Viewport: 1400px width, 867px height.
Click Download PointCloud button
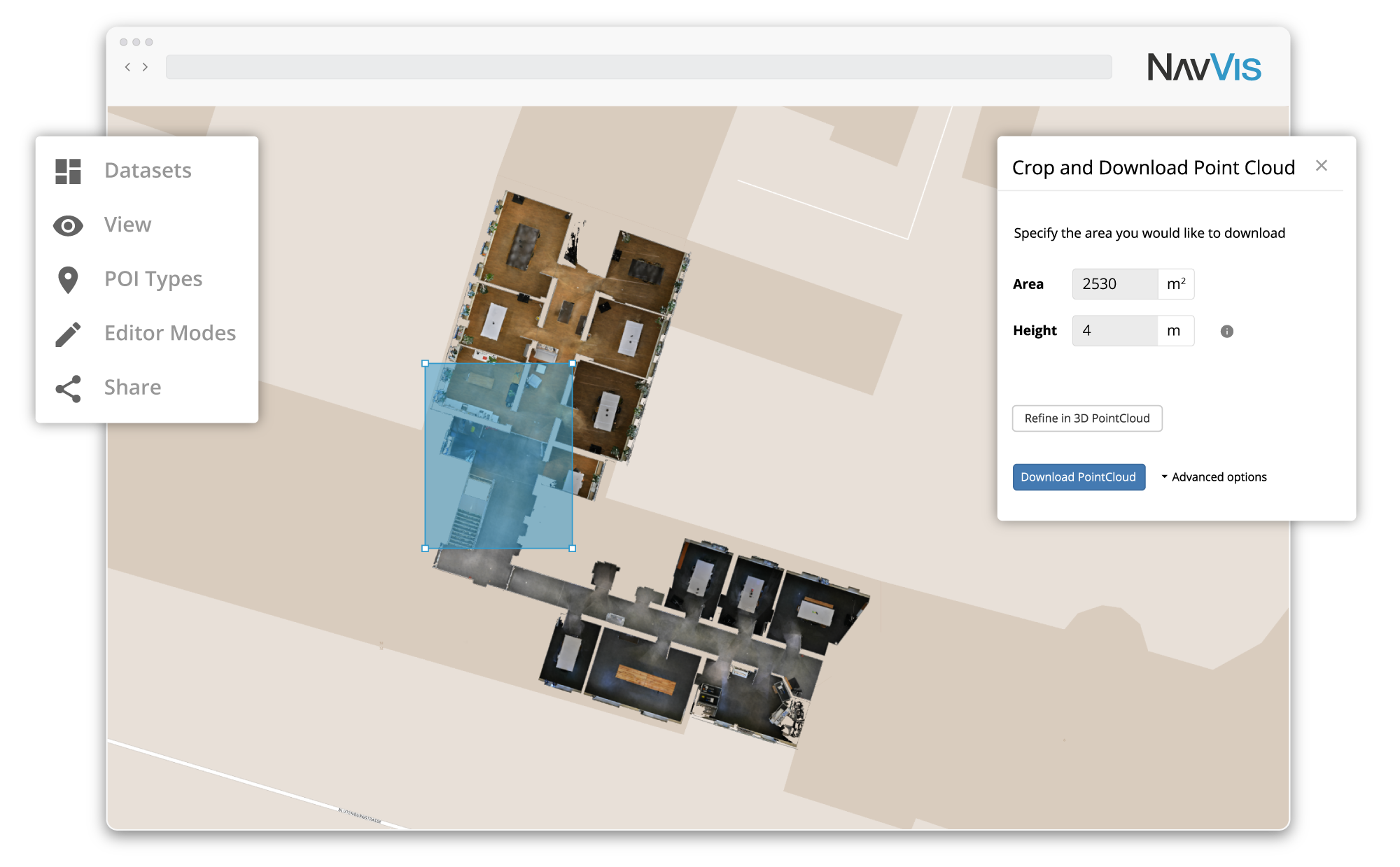[x=1077, y=477]
